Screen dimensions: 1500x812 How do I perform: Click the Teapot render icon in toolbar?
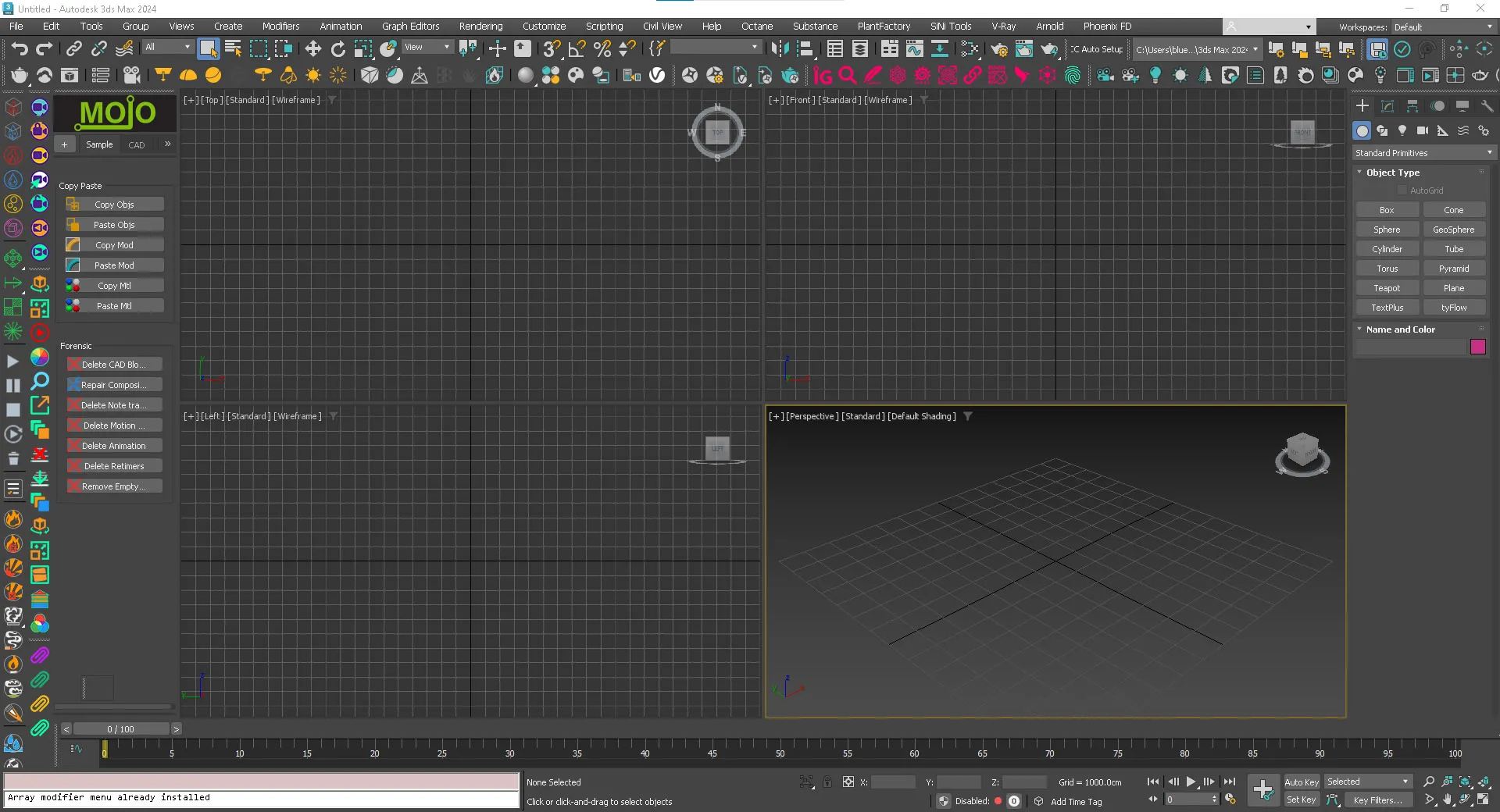coord(1048,49)
